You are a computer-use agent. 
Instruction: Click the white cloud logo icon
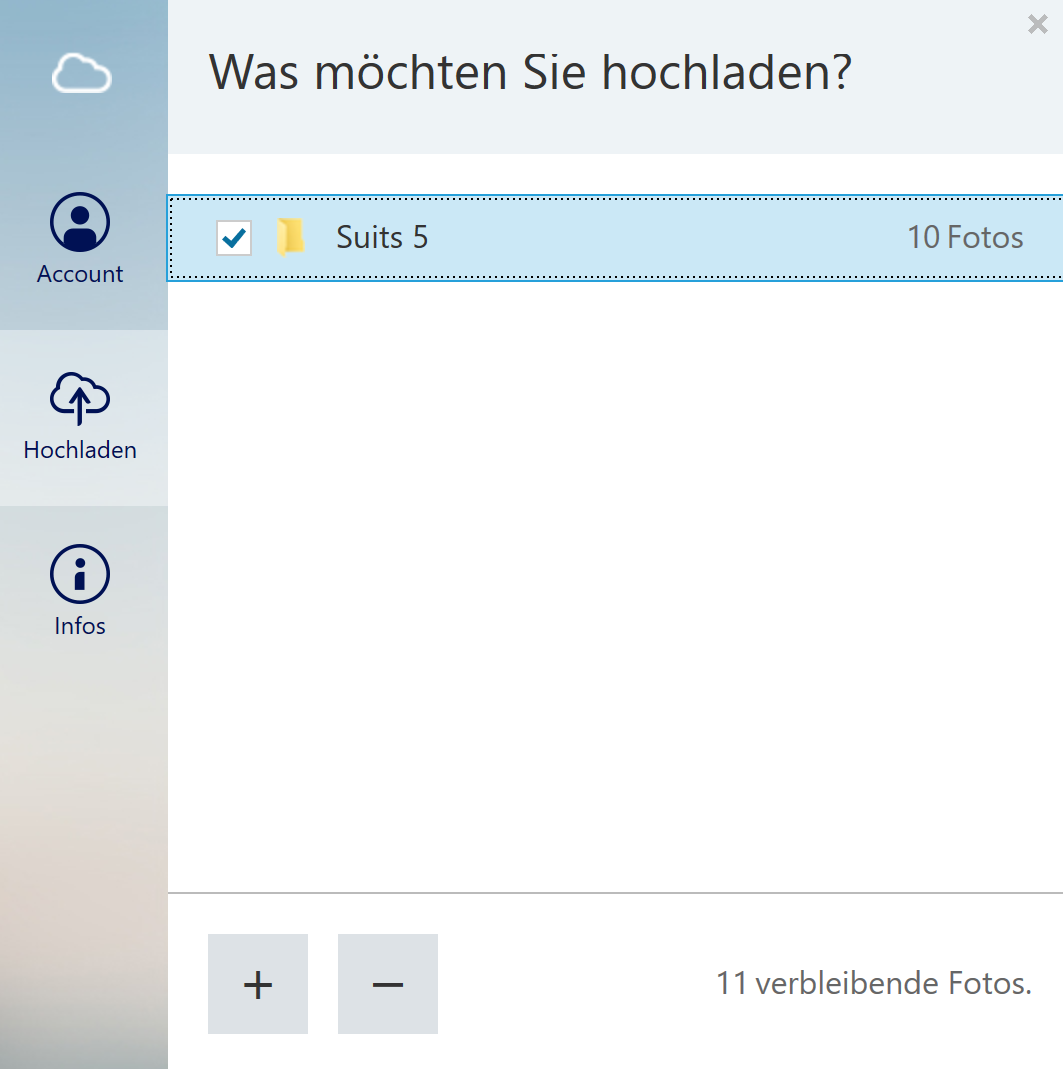click(81, 73)
